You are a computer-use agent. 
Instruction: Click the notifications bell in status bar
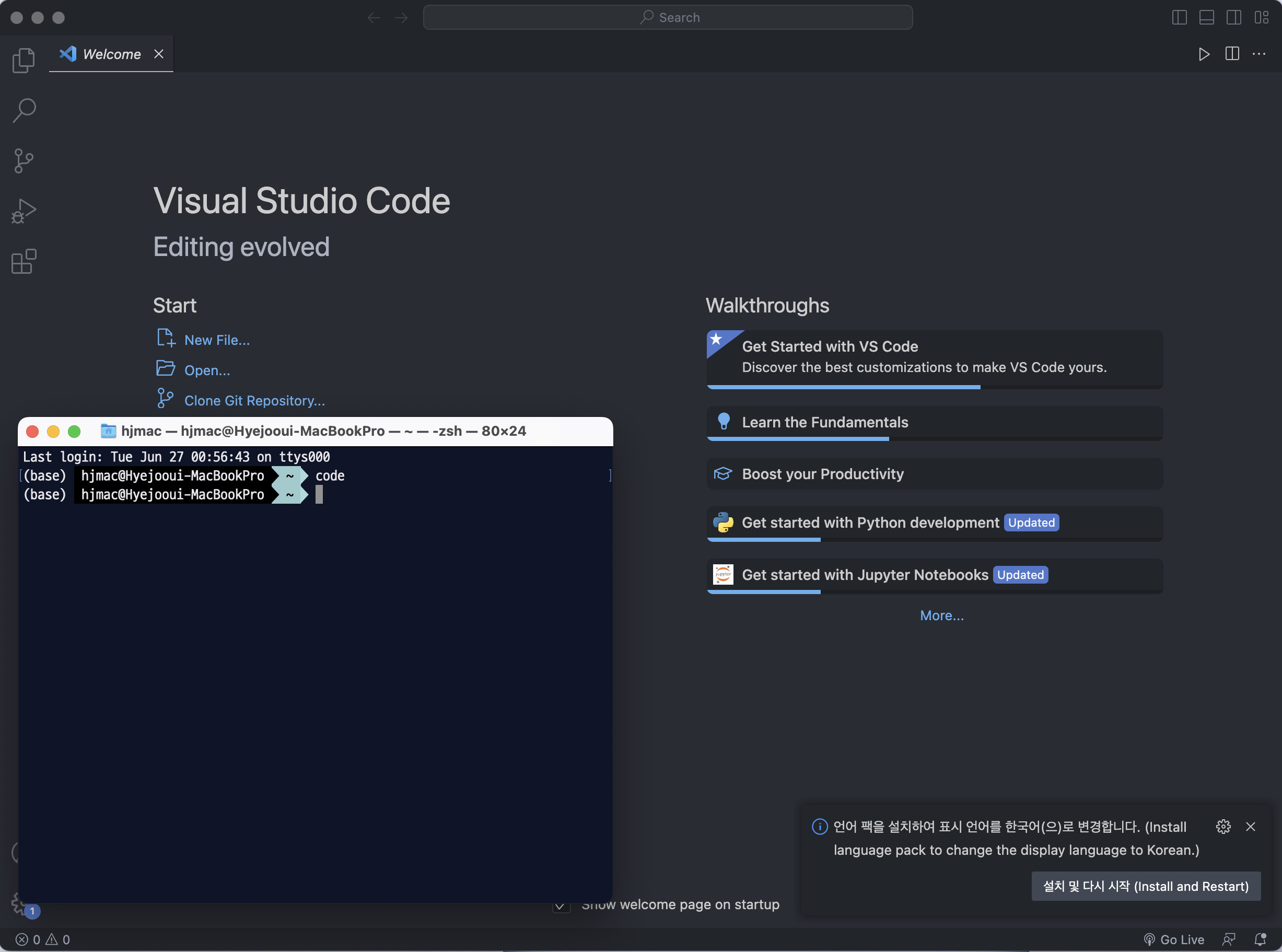tap(1260, 939)
